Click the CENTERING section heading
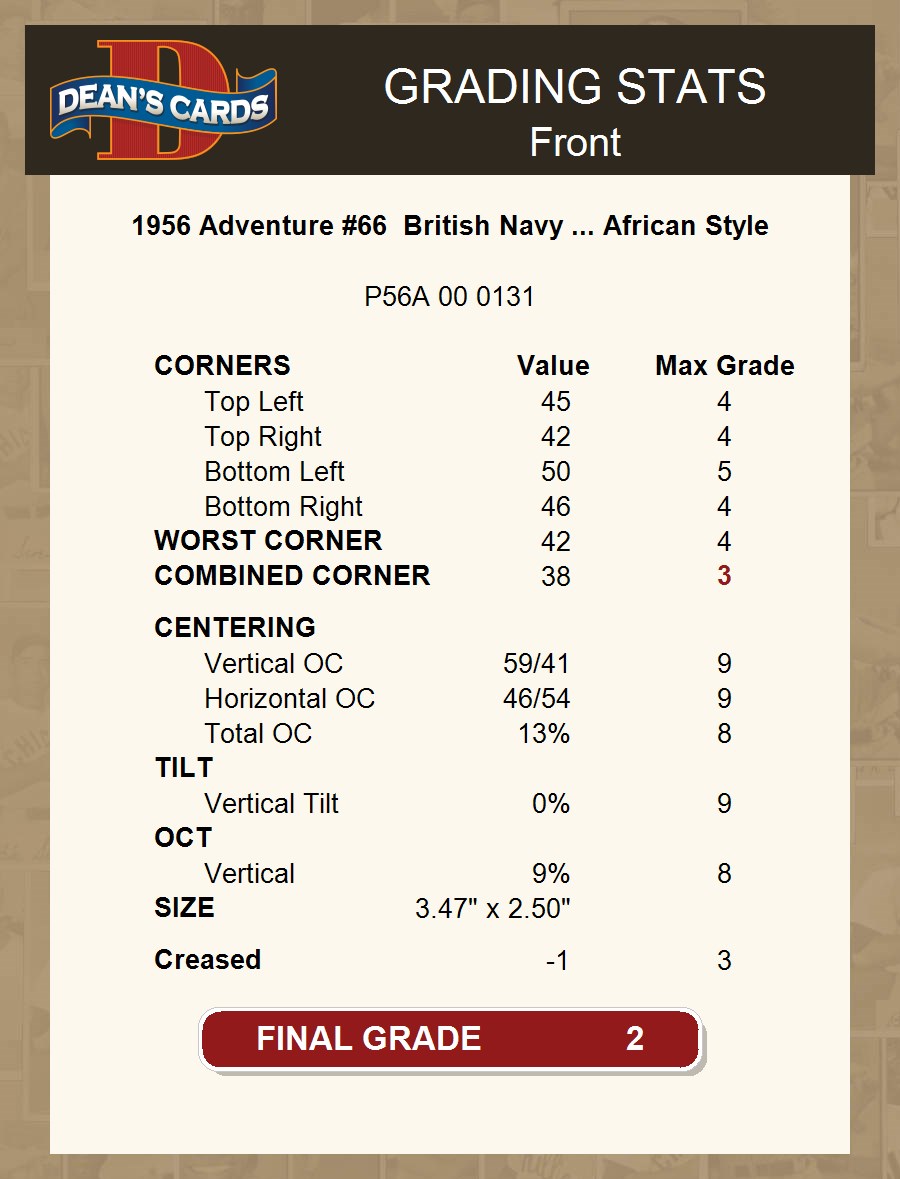The height and width of the screenshot is (1179, 900). pyautogui.click(x=235, y=628)
